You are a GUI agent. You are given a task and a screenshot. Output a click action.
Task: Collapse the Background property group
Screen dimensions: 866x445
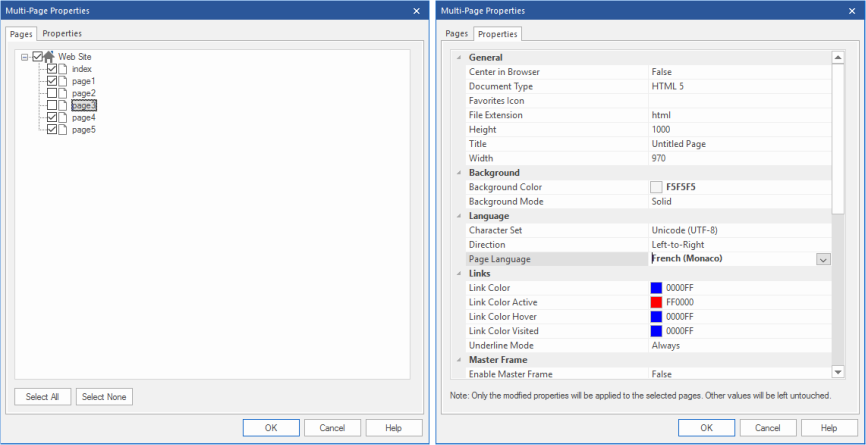458,173
